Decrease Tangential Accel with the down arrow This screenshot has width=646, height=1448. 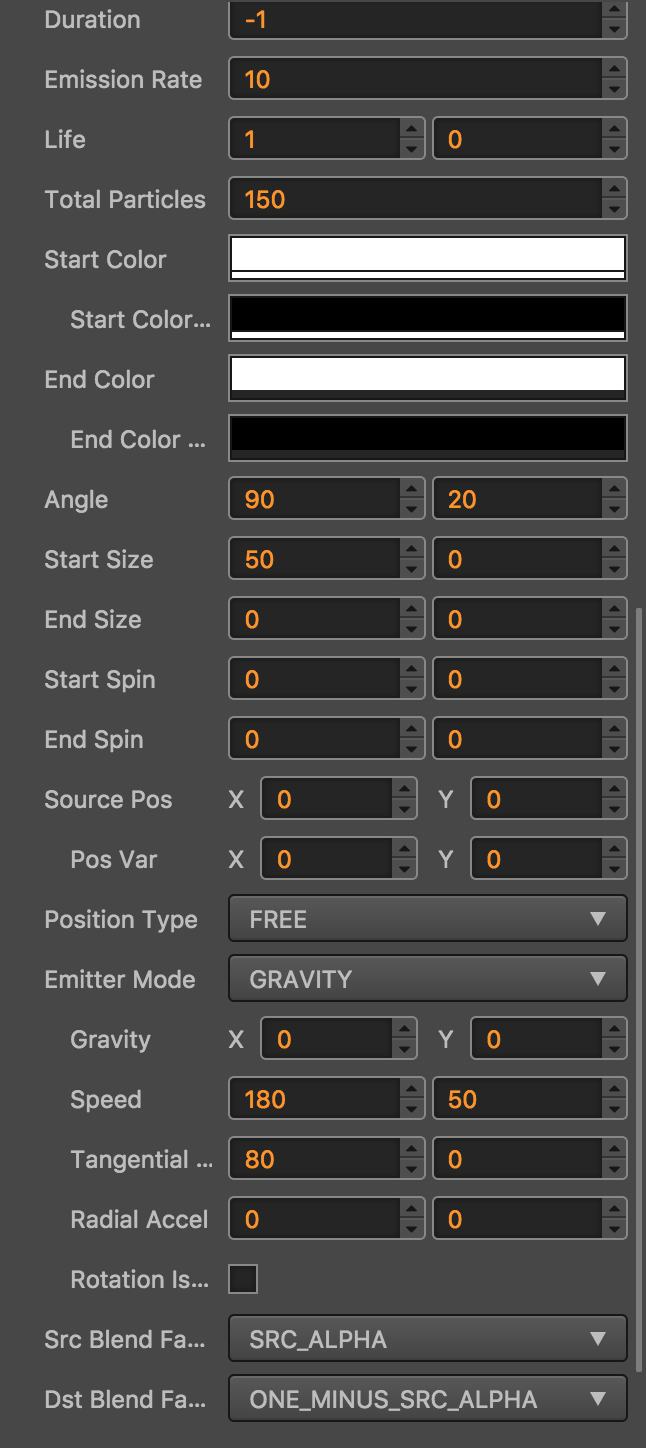(x=411, y=1169)
